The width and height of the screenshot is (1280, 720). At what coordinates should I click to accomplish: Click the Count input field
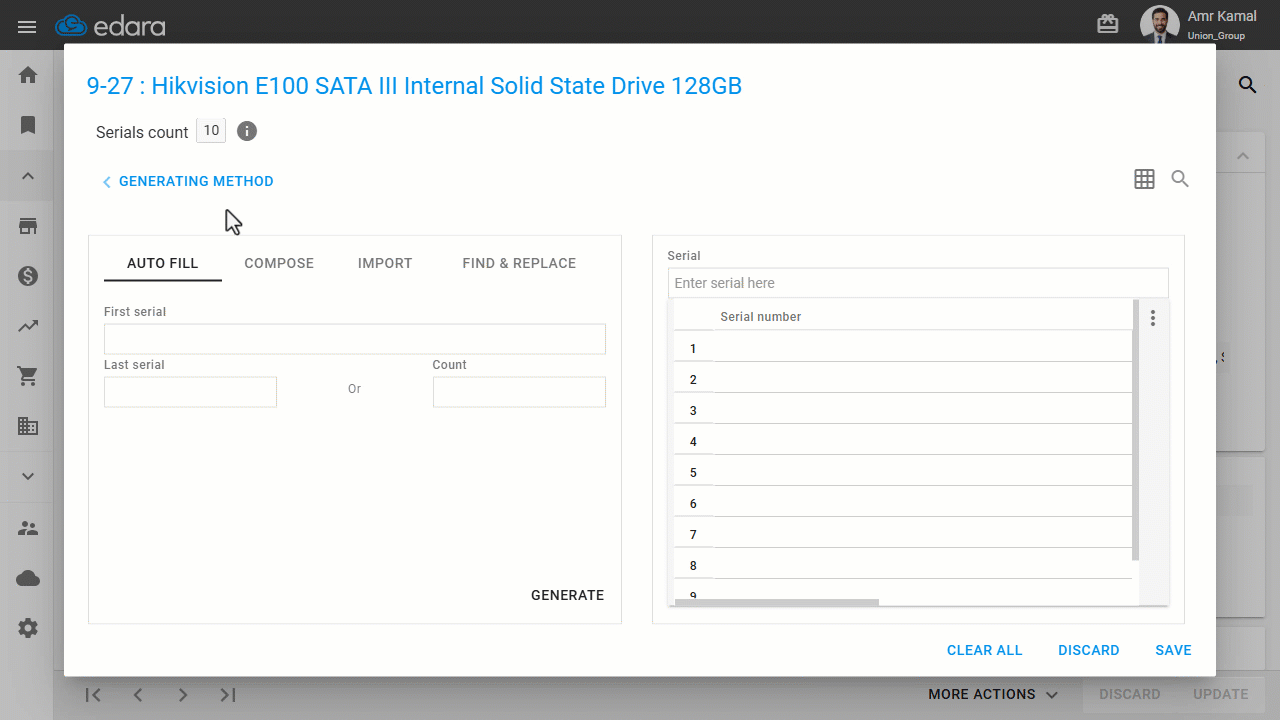(519, 392)
